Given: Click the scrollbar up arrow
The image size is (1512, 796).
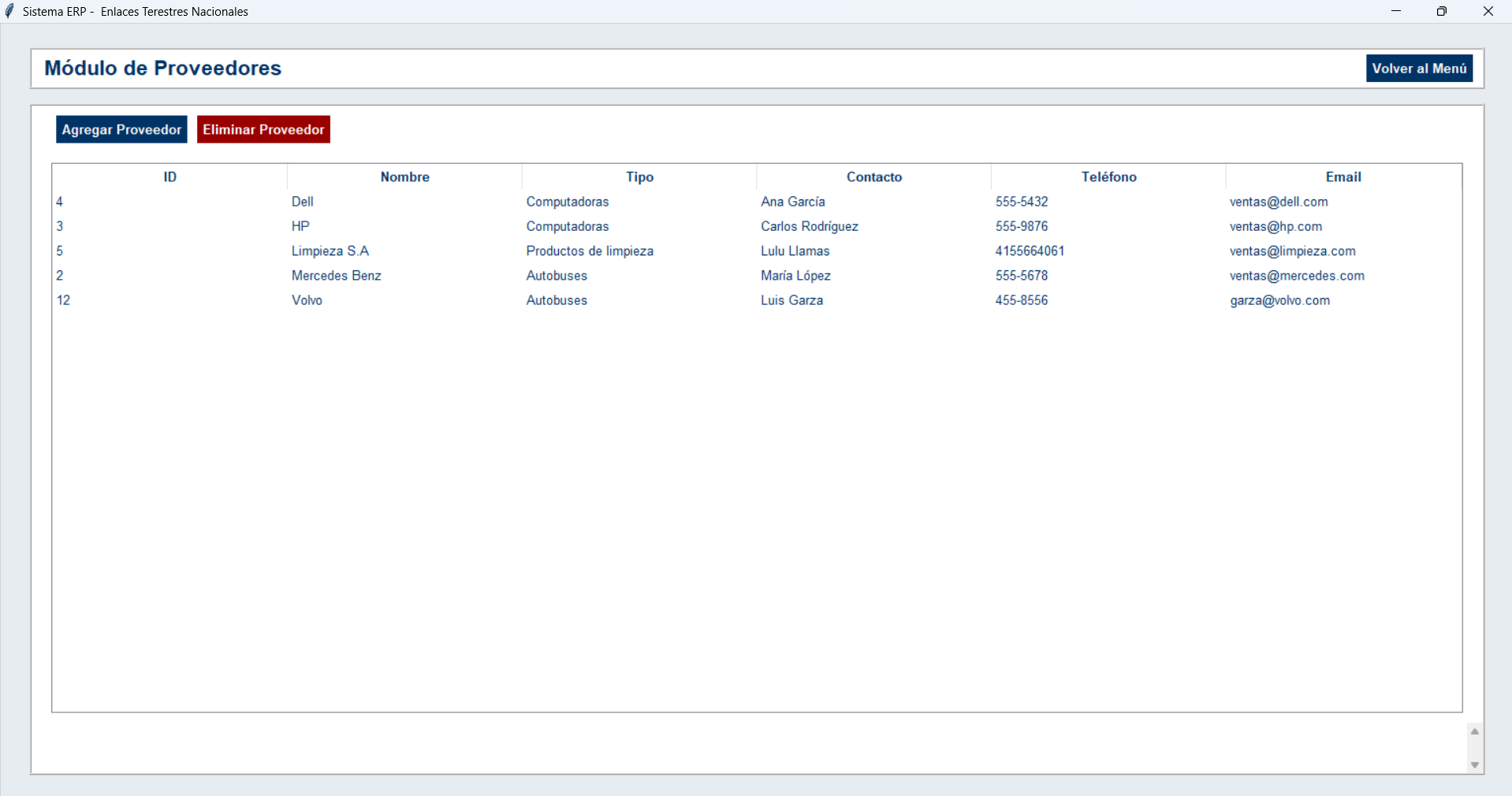Looking at the screenshot, I should click(x=1474, y=731).
